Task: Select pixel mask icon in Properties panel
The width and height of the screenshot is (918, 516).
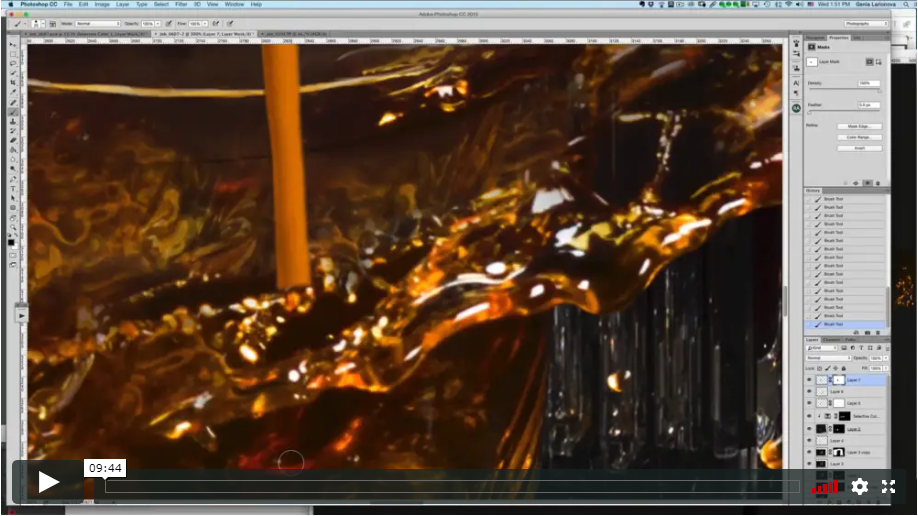Action: click(x=869, y=61)
